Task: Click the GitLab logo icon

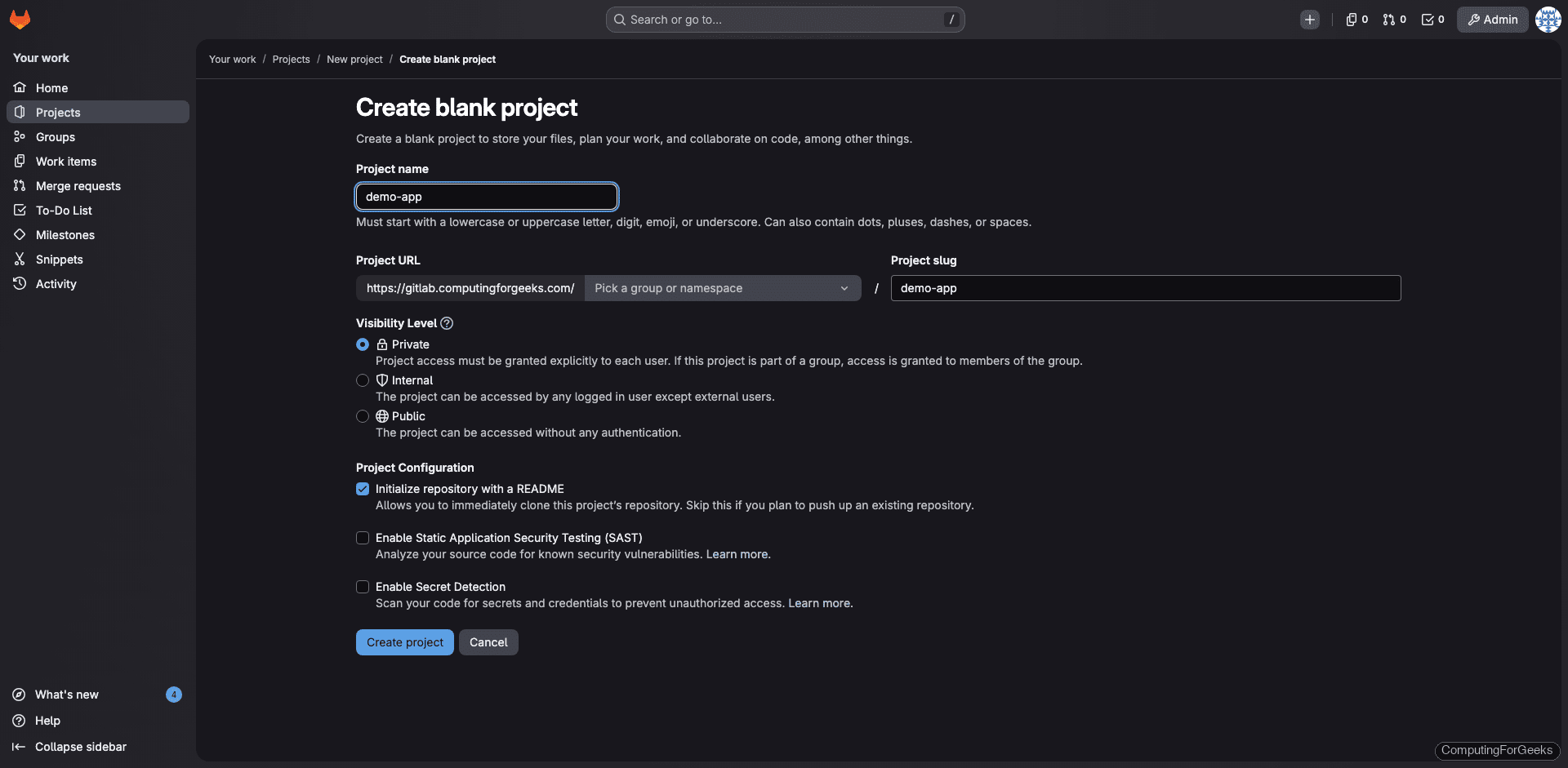Action: (20, 19)
